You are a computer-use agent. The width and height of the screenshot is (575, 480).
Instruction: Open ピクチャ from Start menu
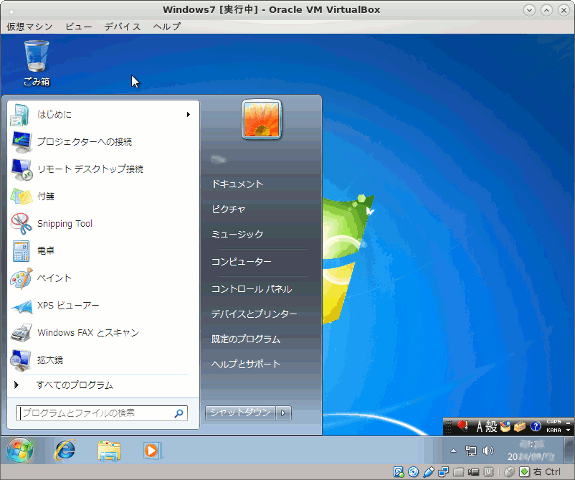click(228, 209)
